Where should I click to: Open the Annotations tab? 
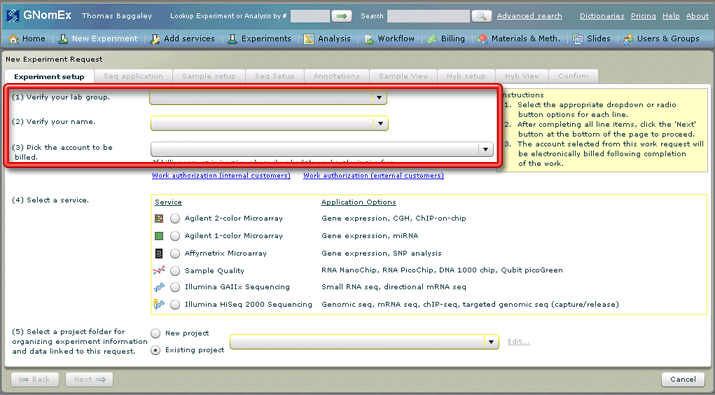(x=337, y=76)
